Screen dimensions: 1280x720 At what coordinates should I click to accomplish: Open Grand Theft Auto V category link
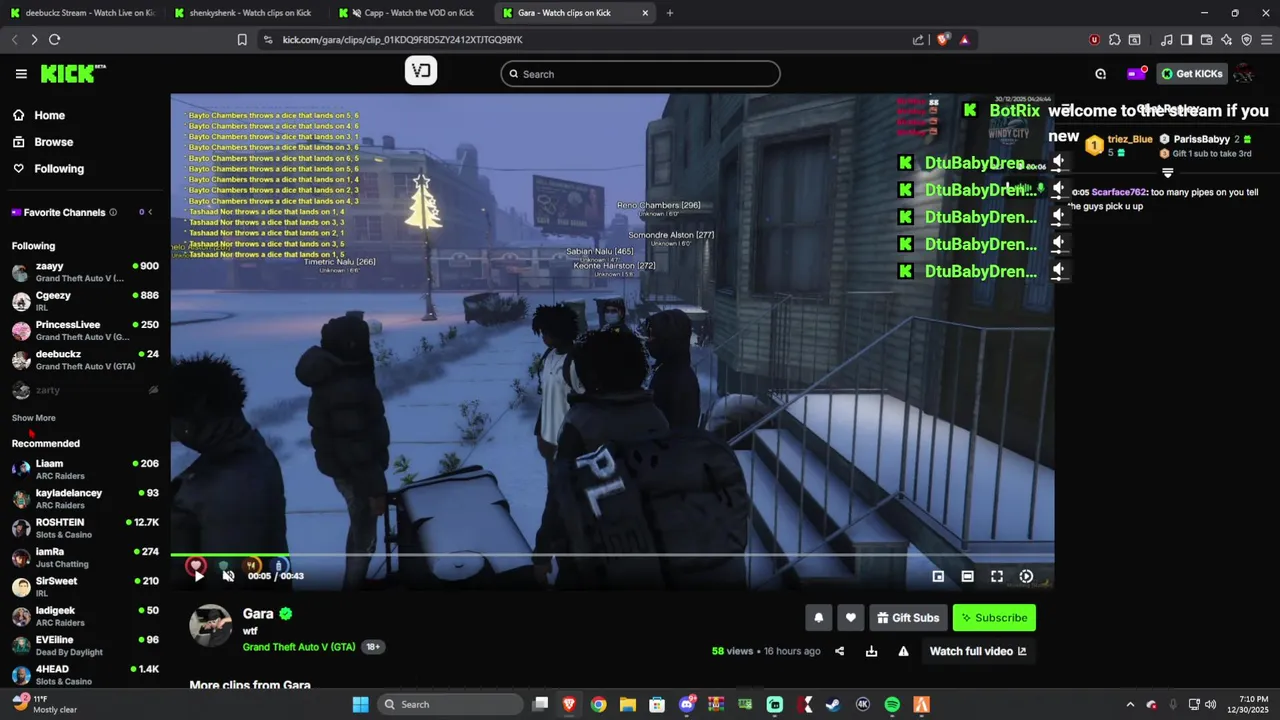299,647
